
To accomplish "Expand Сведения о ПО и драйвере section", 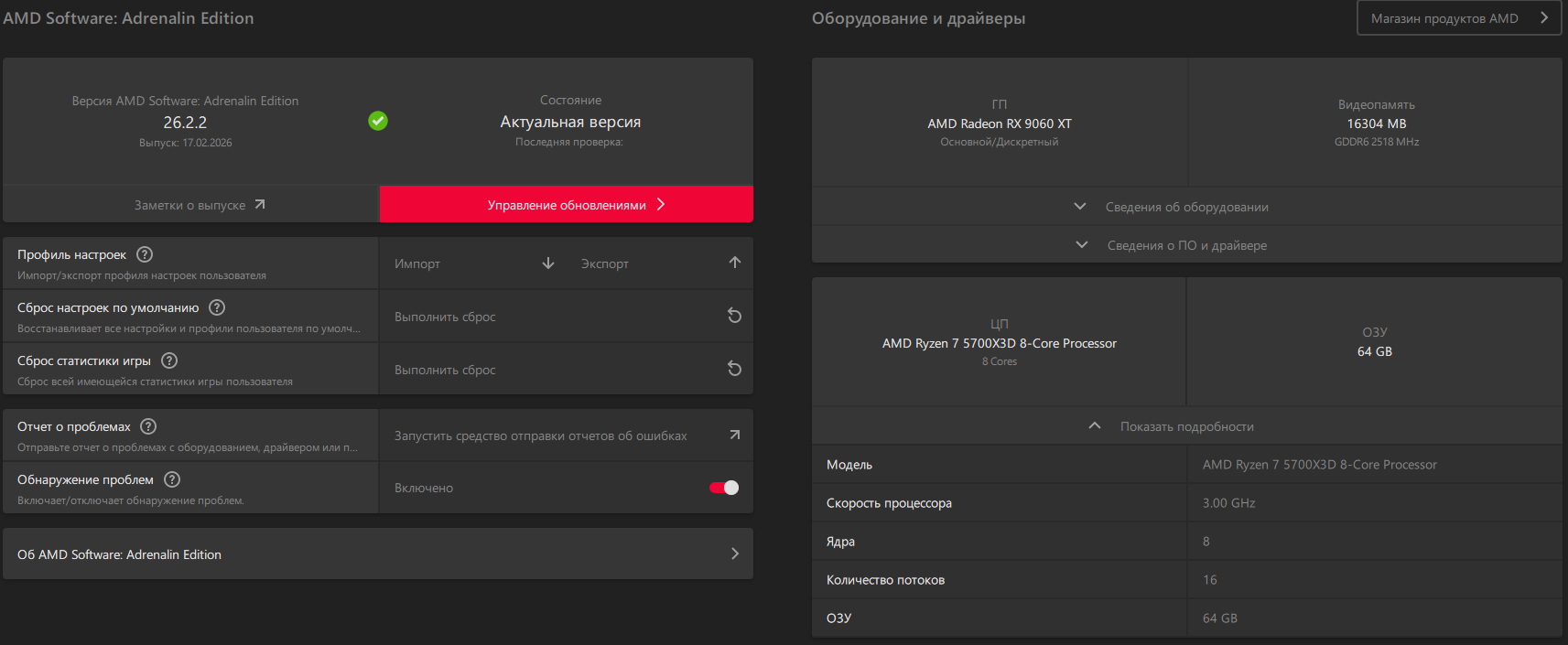I will pos(1187,245).
